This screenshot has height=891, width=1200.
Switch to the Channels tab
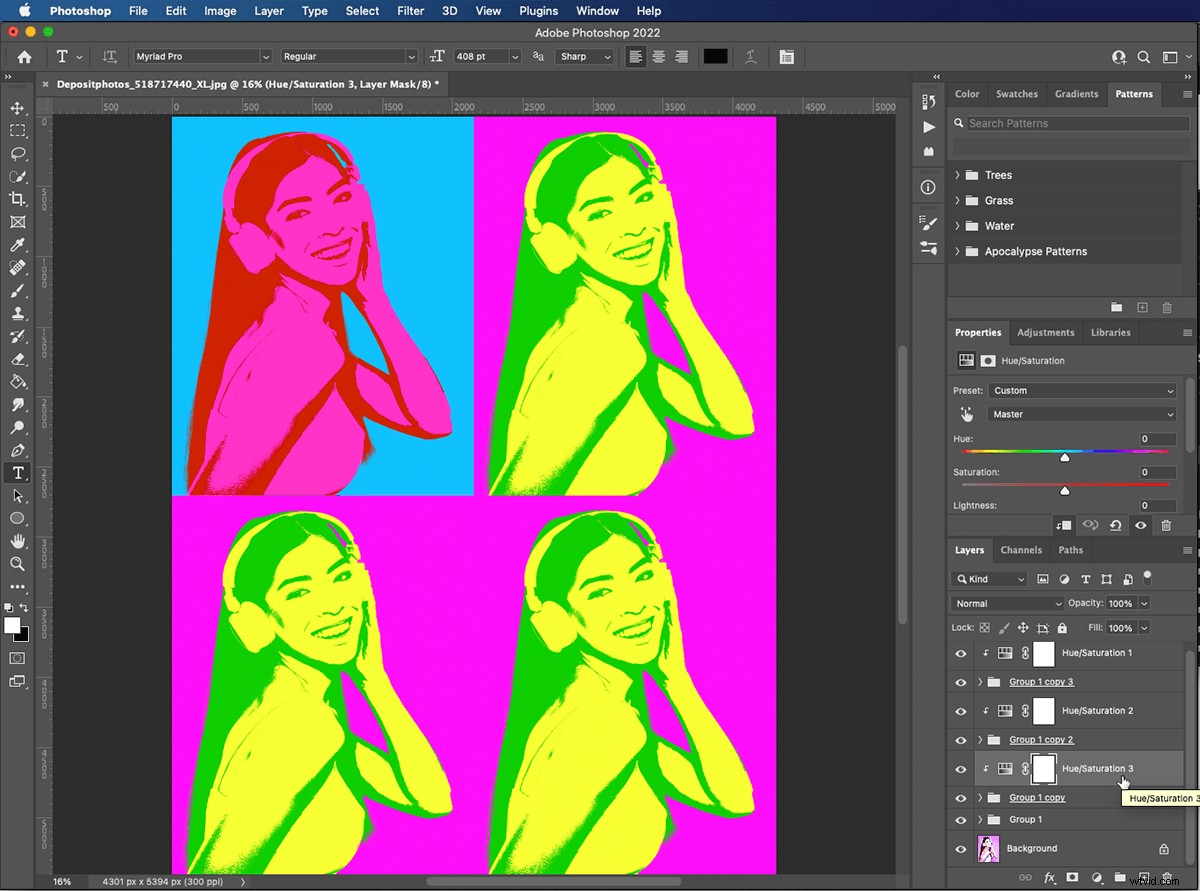coord(1021,550)
